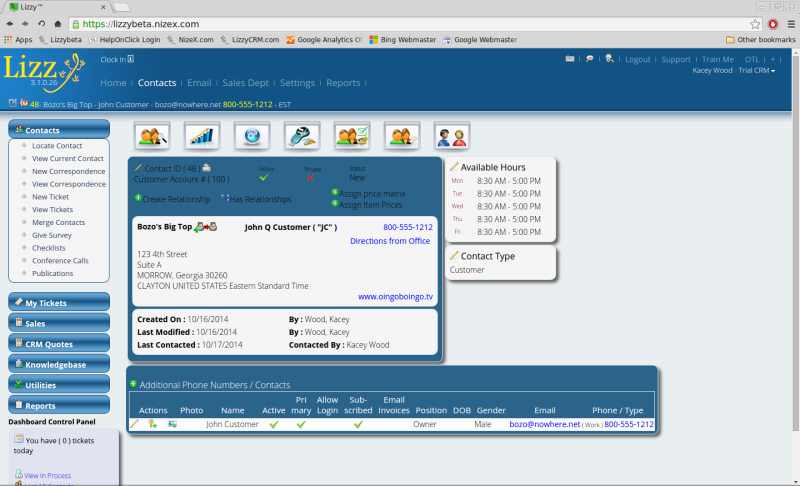Open the bar chart statistics icon

click(x=202, y=135)
